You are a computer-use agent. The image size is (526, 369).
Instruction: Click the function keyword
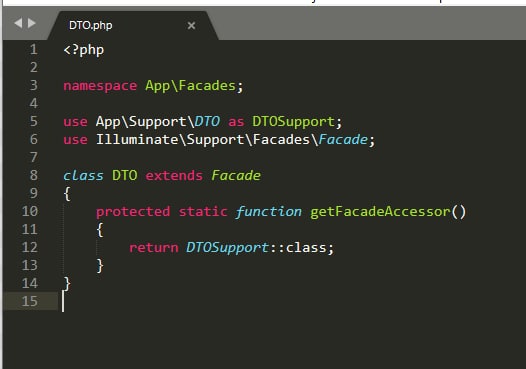pyautogui.click(x=268, y=212)
